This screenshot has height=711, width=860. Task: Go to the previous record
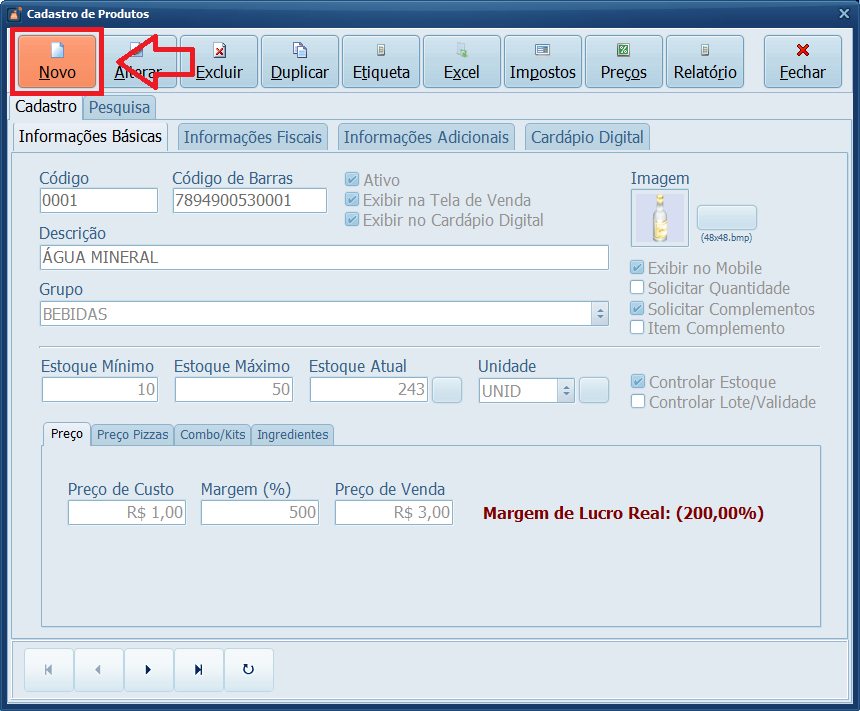[99, 669]
